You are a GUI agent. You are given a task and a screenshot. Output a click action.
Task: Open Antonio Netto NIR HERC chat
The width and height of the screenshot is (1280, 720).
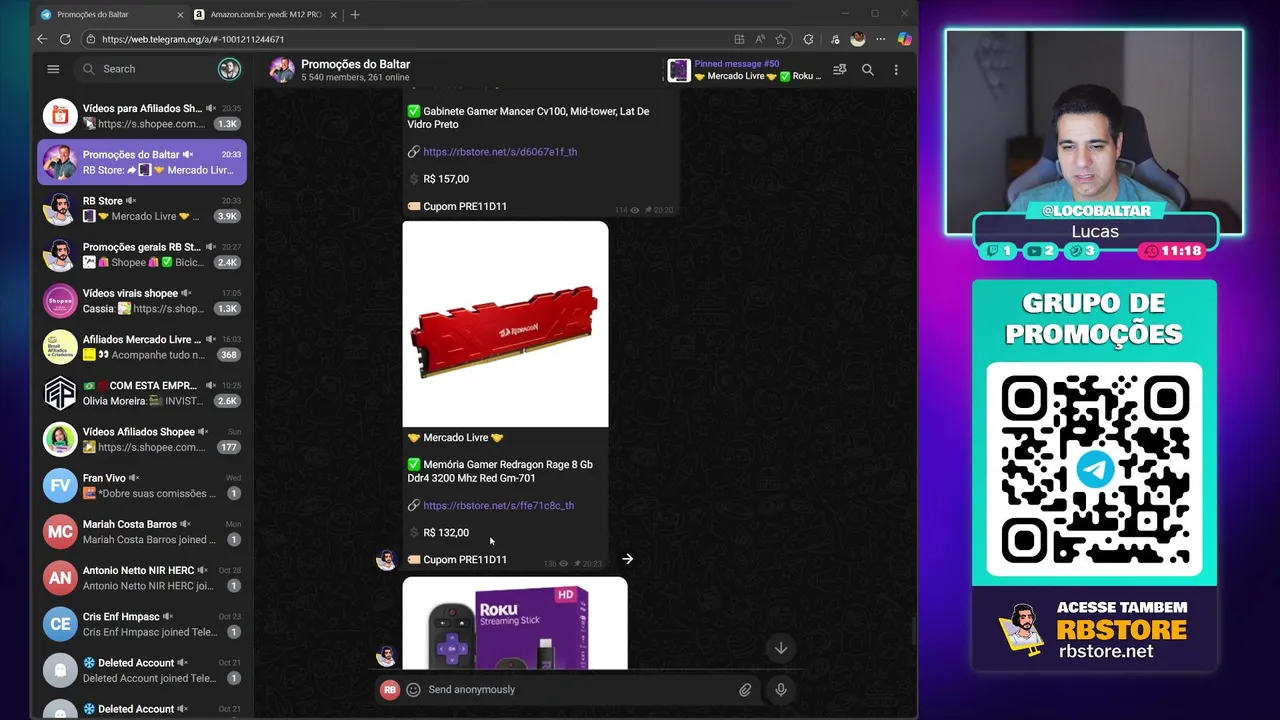click(x=142, y=578)
